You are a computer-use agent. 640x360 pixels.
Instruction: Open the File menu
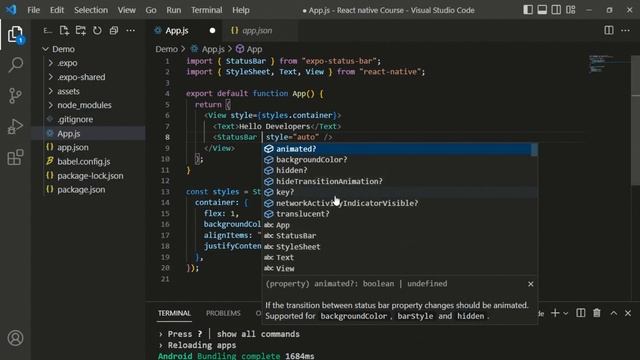[33, 10]
